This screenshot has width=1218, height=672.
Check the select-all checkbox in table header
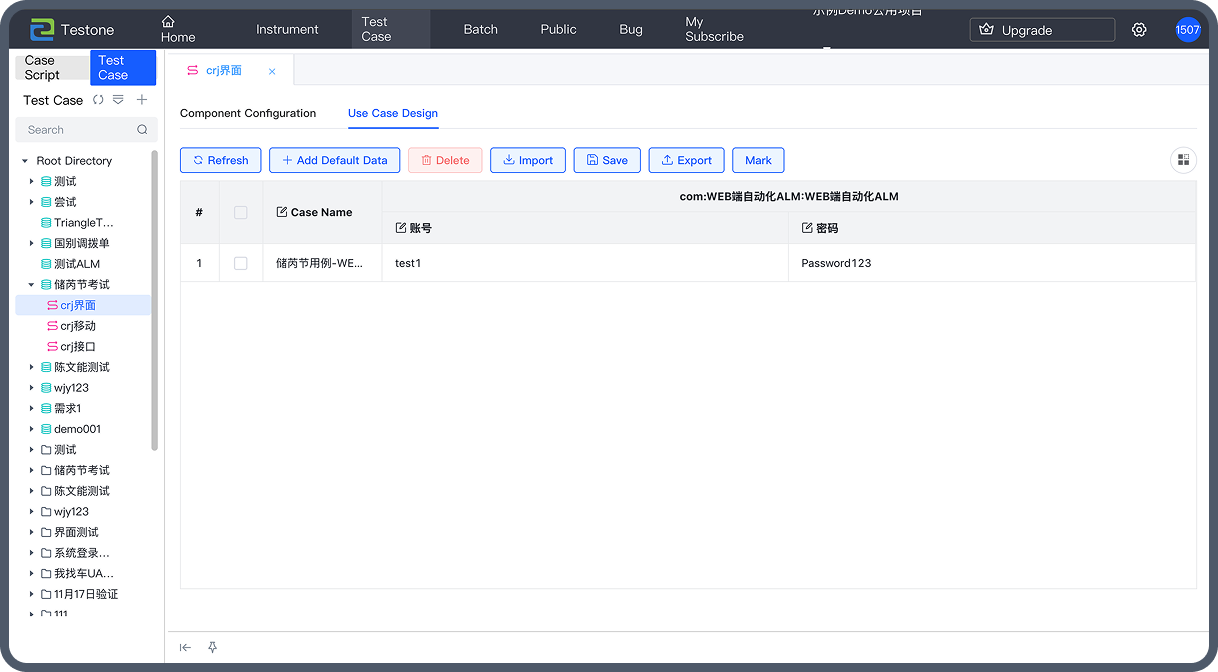point(240,212)
